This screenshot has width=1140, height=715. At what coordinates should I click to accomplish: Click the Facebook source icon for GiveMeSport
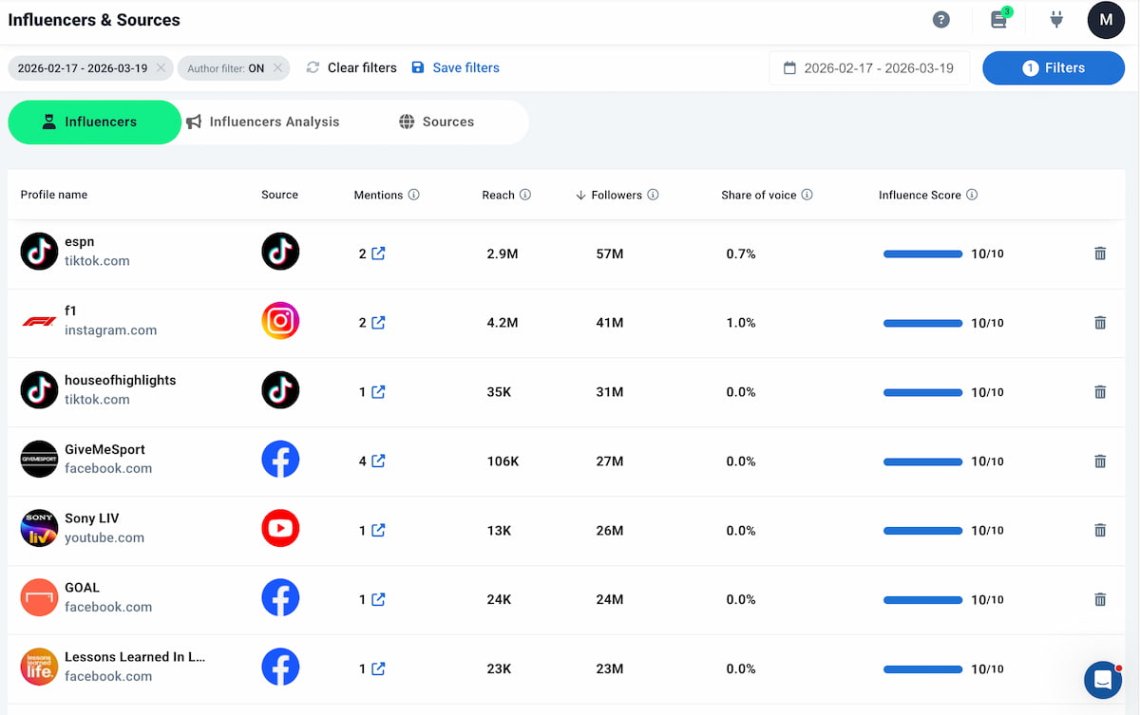tap(280, 459)
